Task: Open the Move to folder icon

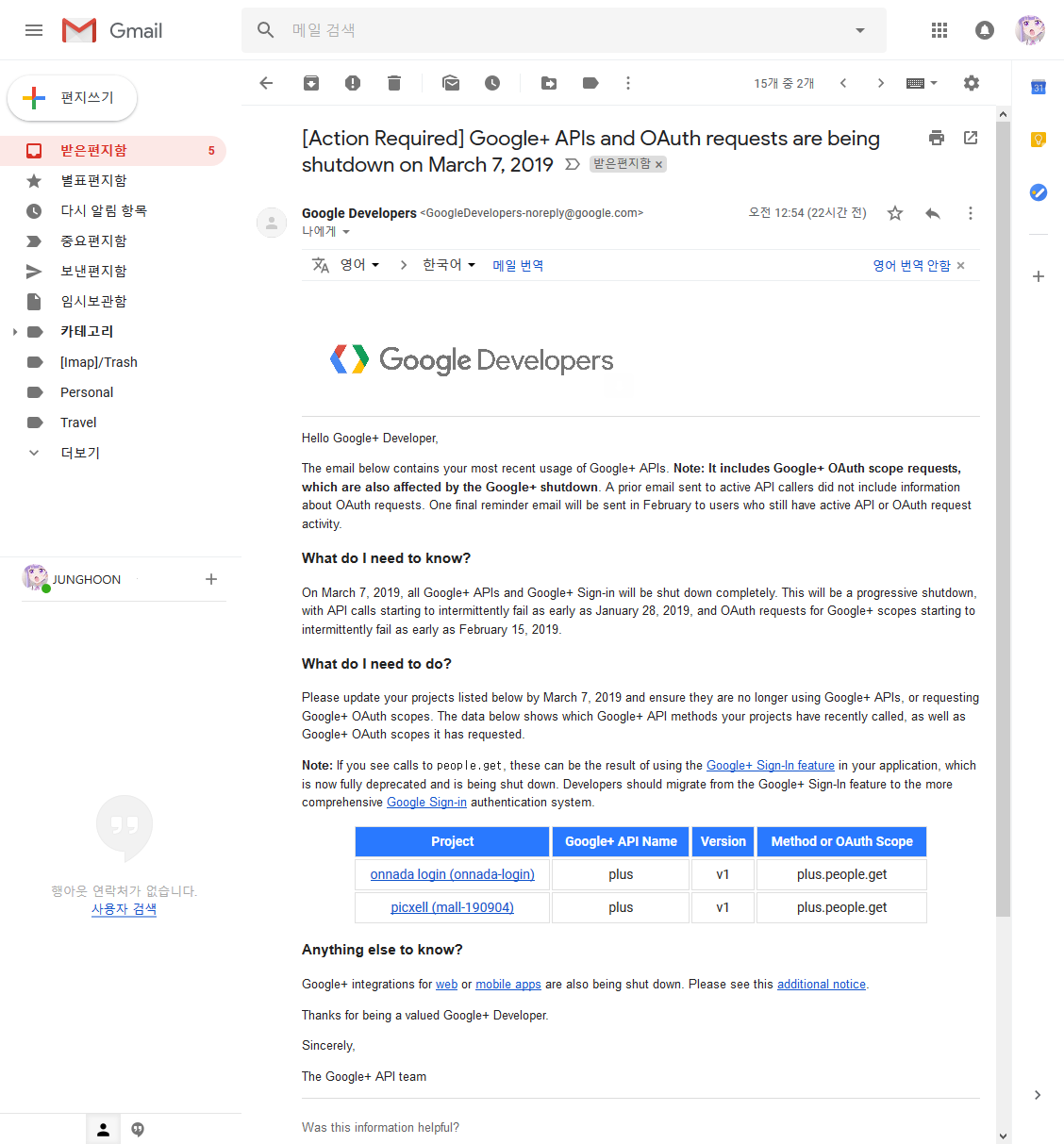Action: [549, 83]
